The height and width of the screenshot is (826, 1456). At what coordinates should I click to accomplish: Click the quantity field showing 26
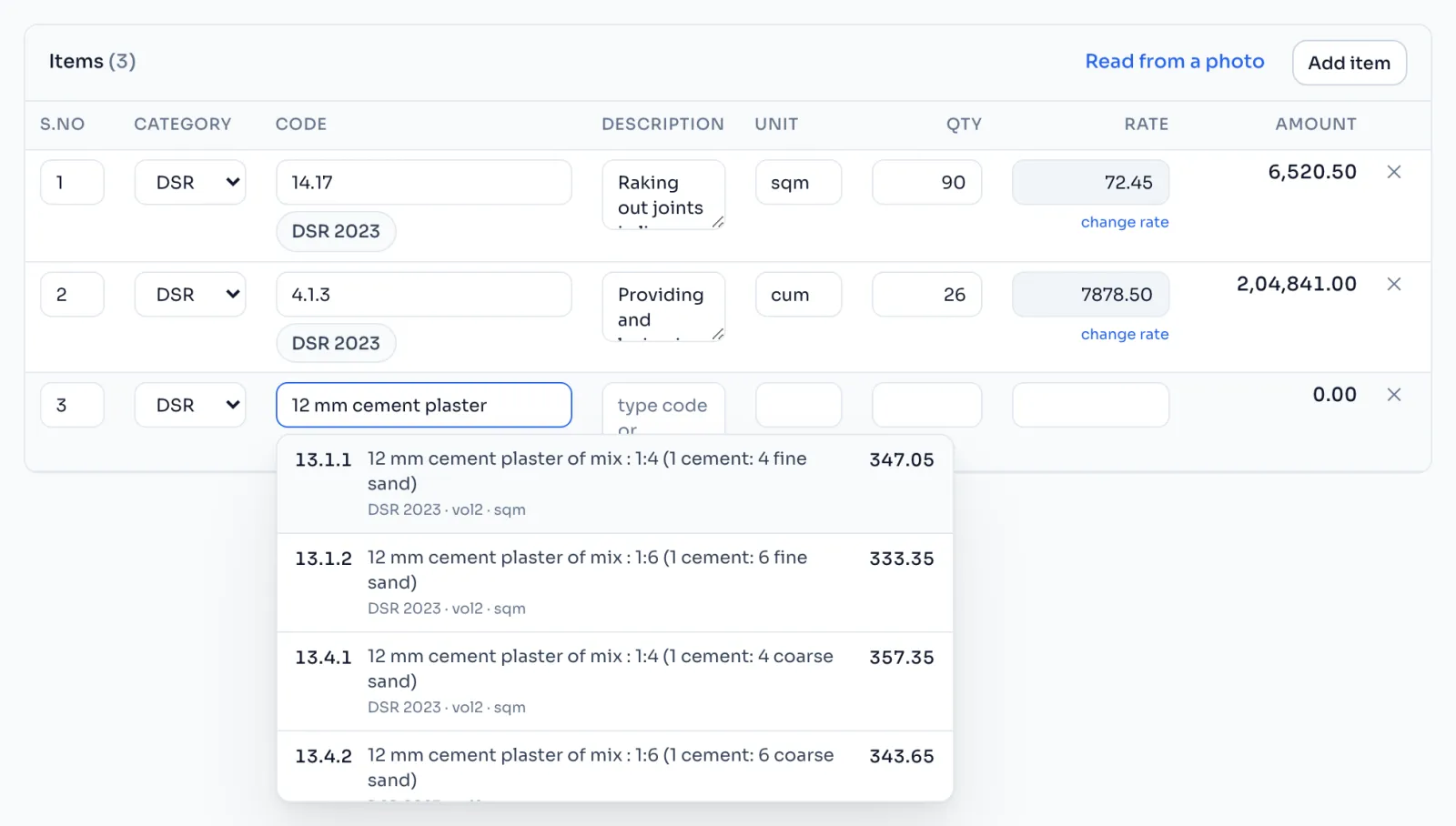[x=926, y=294]
